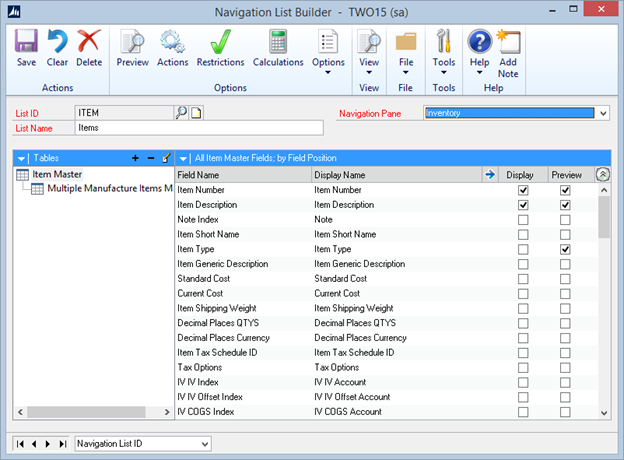
Task: Click the Item Tax Schedule ID field name
Action: [x=217, y=353]
